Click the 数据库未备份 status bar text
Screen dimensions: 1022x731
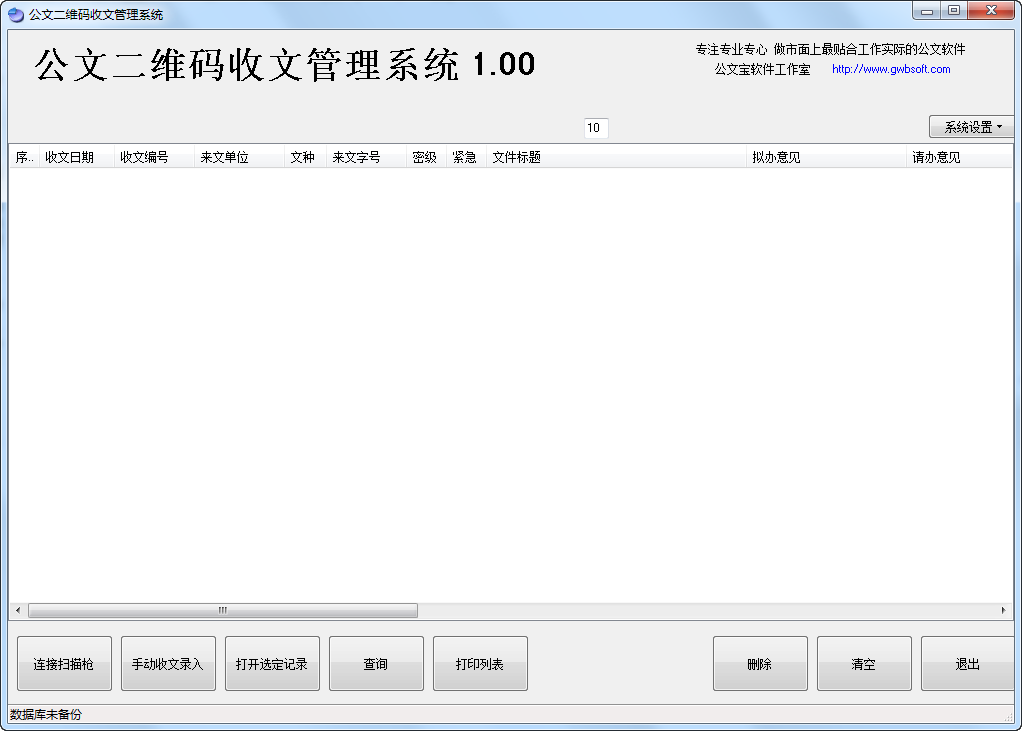pos(46,715)
